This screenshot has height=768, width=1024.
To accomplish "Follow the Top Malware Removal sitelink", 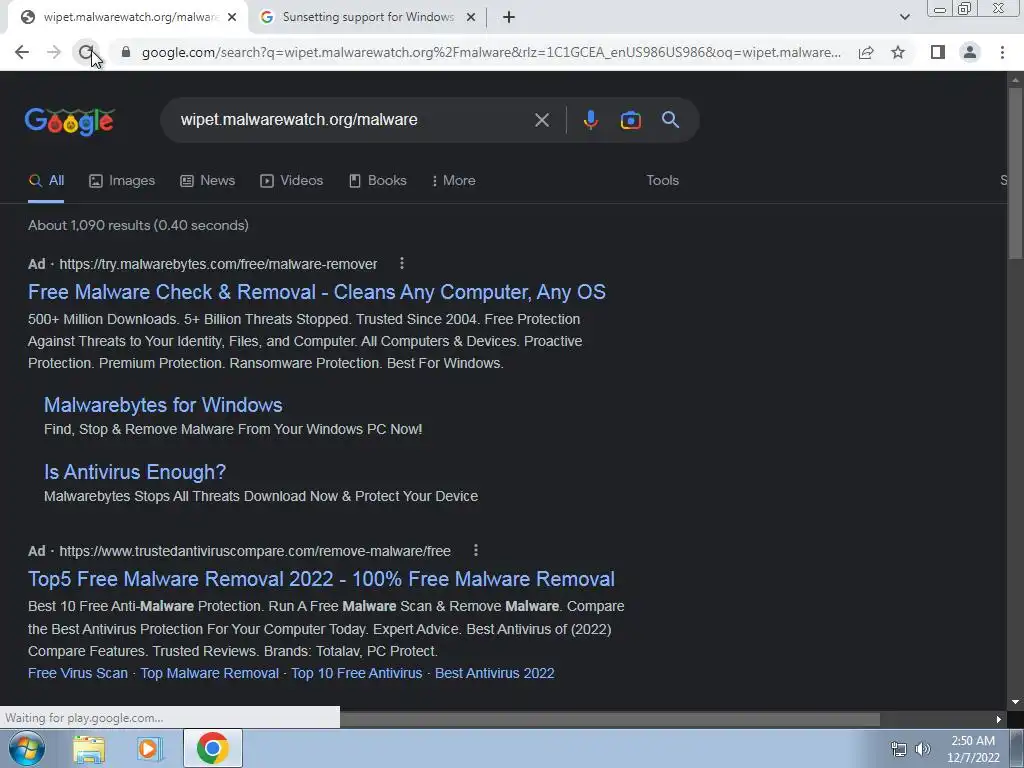I will pyautogui.click(x=210, y=673).
